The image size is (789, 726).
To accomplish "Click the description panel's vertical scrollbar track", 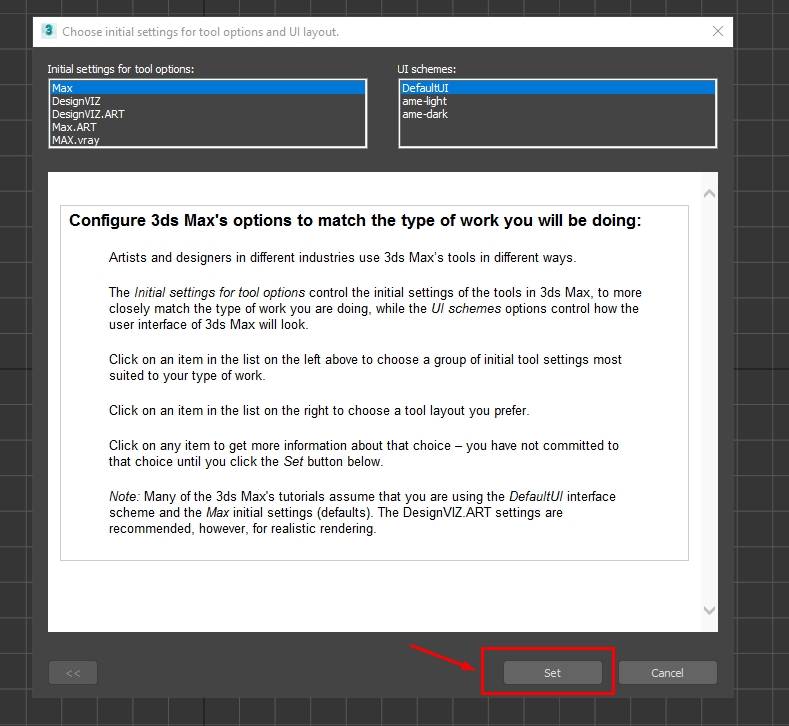I will 709,400.
